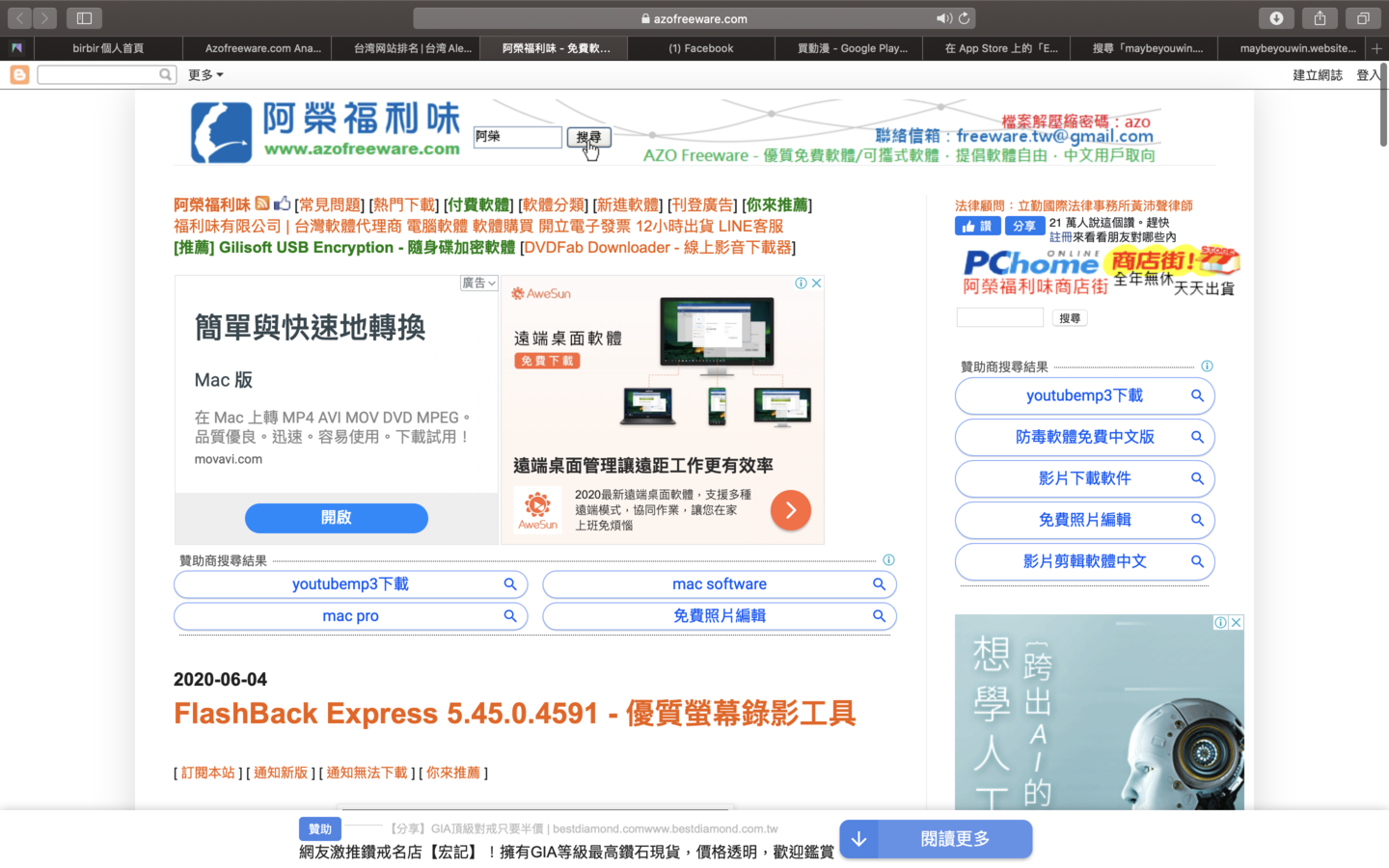Click the Facebook 讚 like button

tap(977, 226)
